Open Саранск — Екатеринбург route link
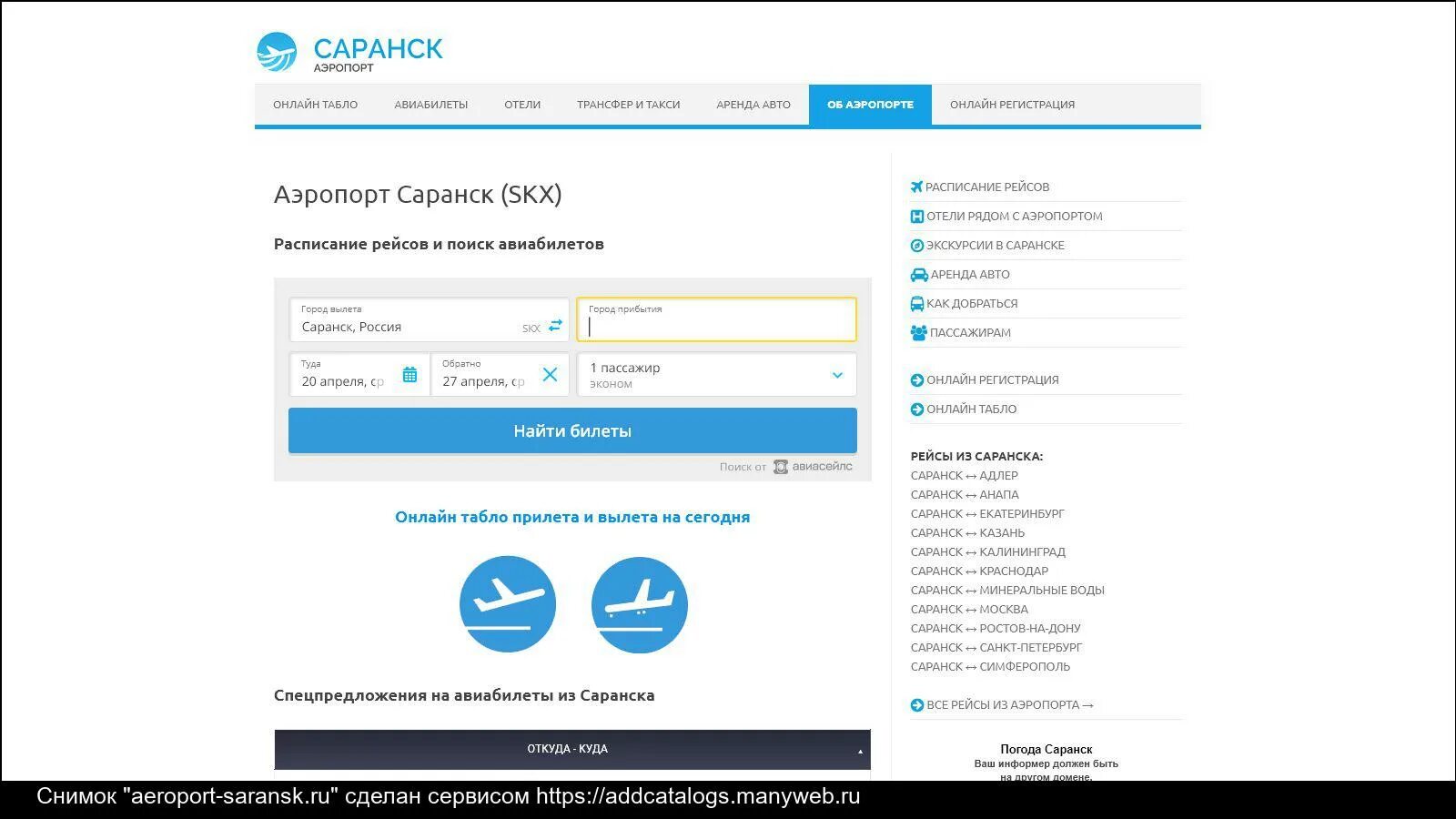The image size is (1456, 819). click(987, 514)
